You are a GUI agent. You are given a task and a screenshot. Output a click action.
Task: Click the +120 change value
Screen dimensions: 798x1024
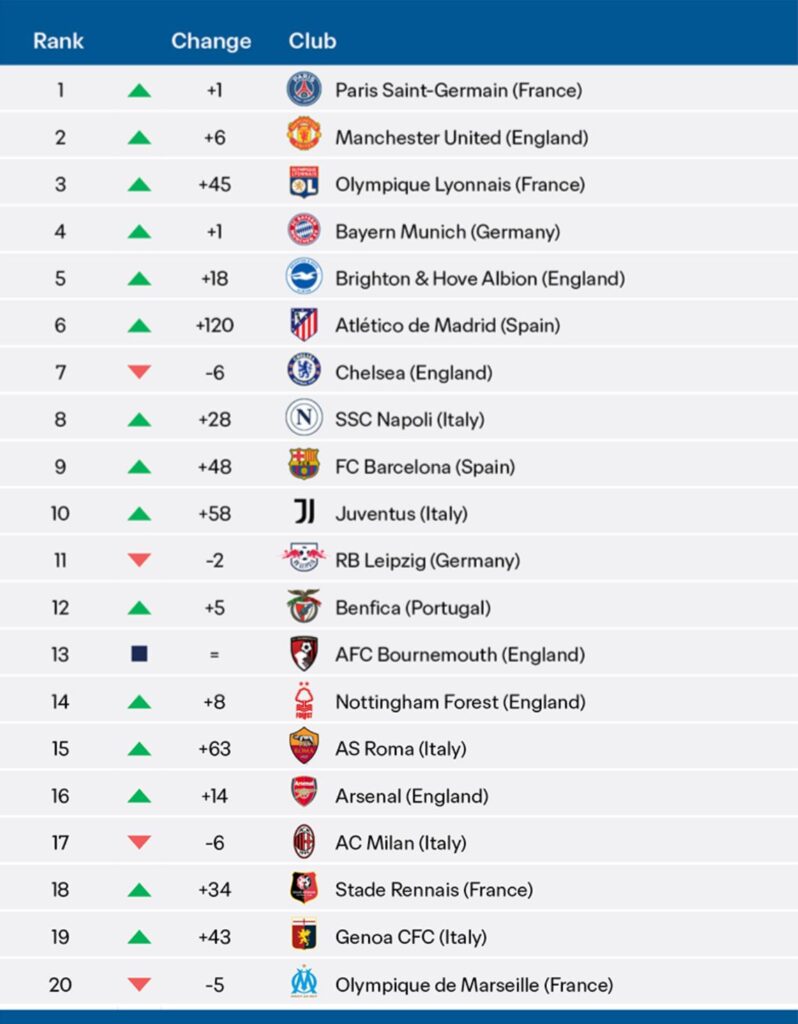214,325
